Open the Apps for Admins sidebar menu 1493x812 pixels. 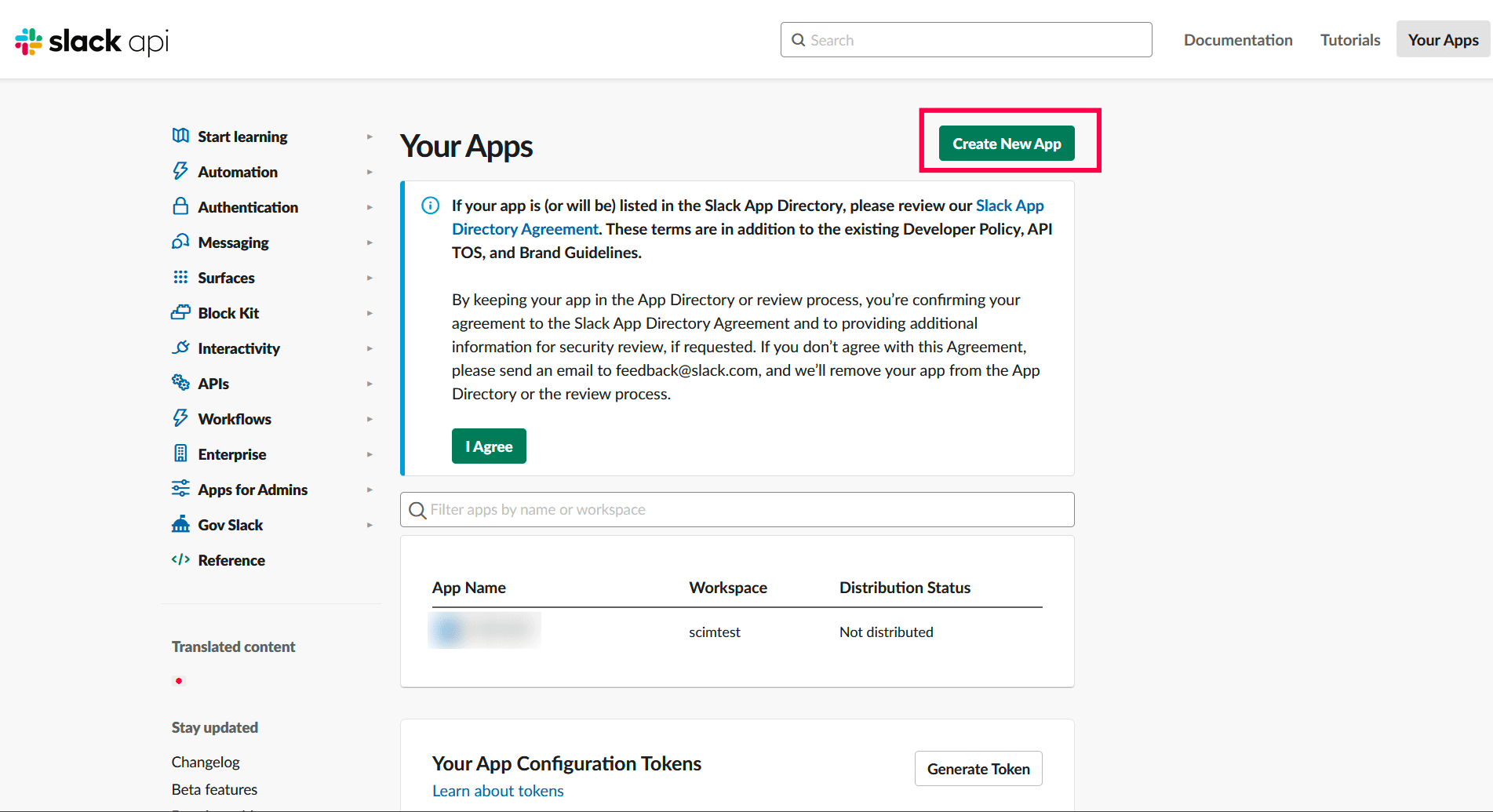(x=253, y=490)
